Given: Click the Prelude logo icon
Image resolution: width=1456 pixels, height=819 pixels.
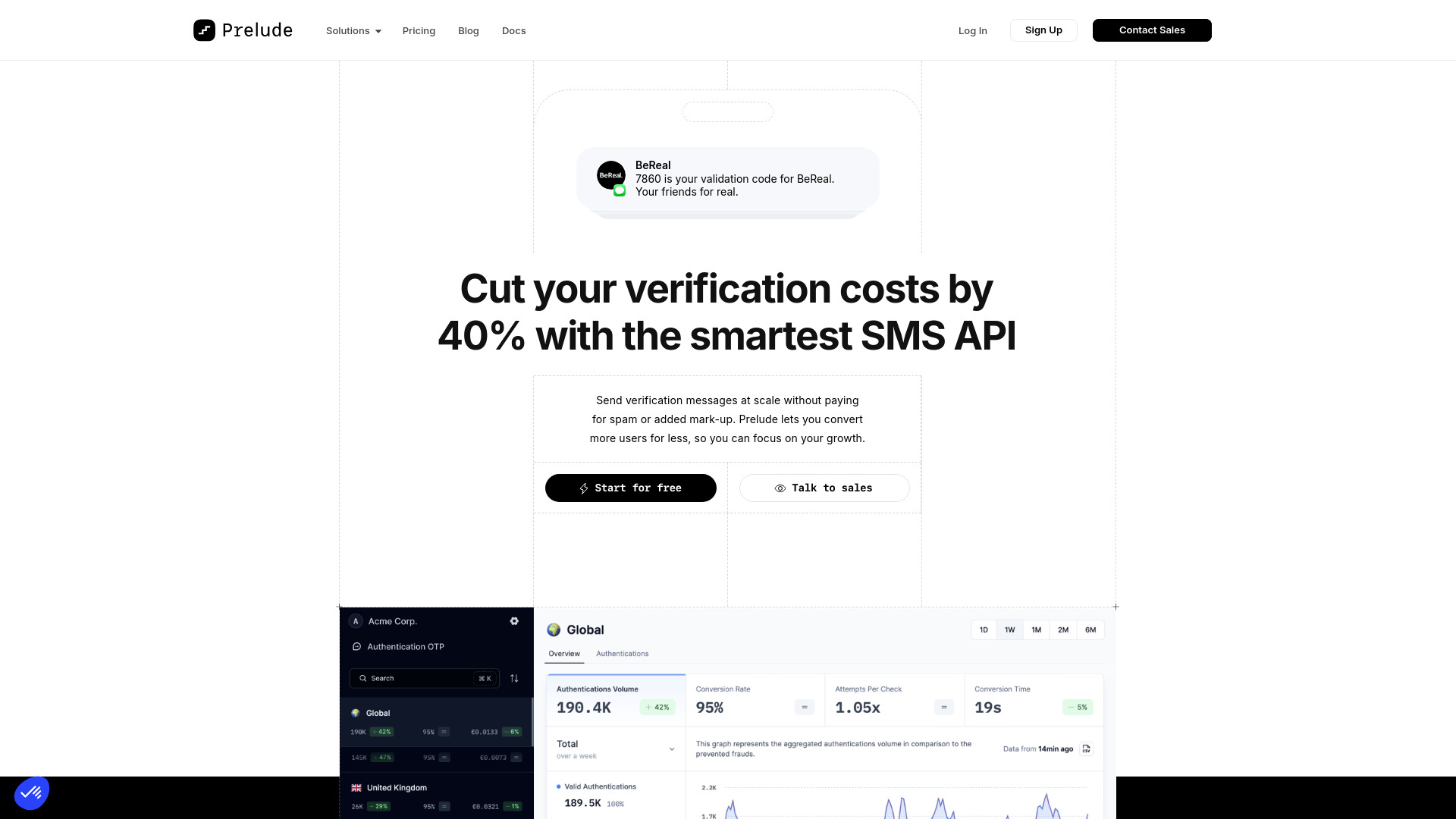Looking at the screenshot, I should [203, 30].
